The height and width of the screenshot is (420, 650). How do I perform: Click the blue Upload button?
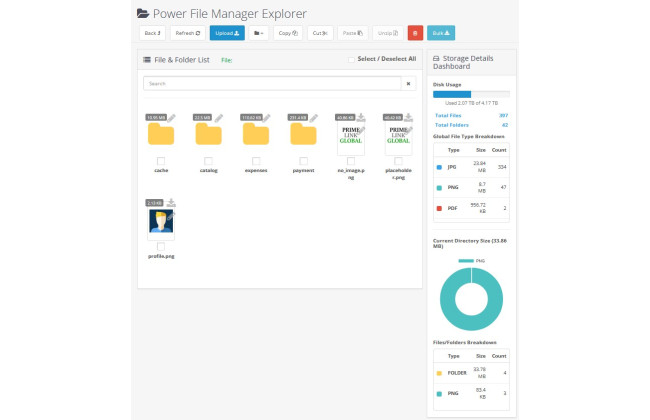pos(227,33)
